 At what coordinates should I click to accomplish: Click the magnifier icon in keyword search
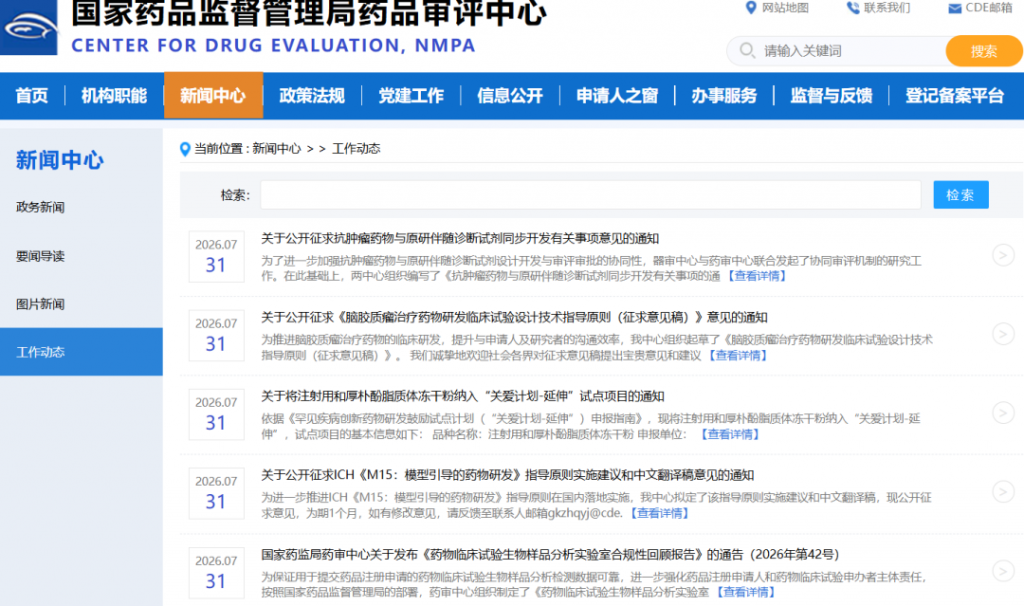coord(747,50)
